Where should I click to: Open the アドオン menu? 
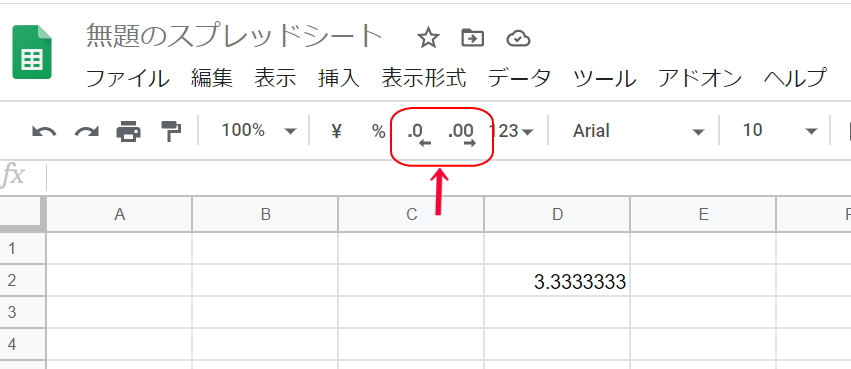(x=700, y=79)
